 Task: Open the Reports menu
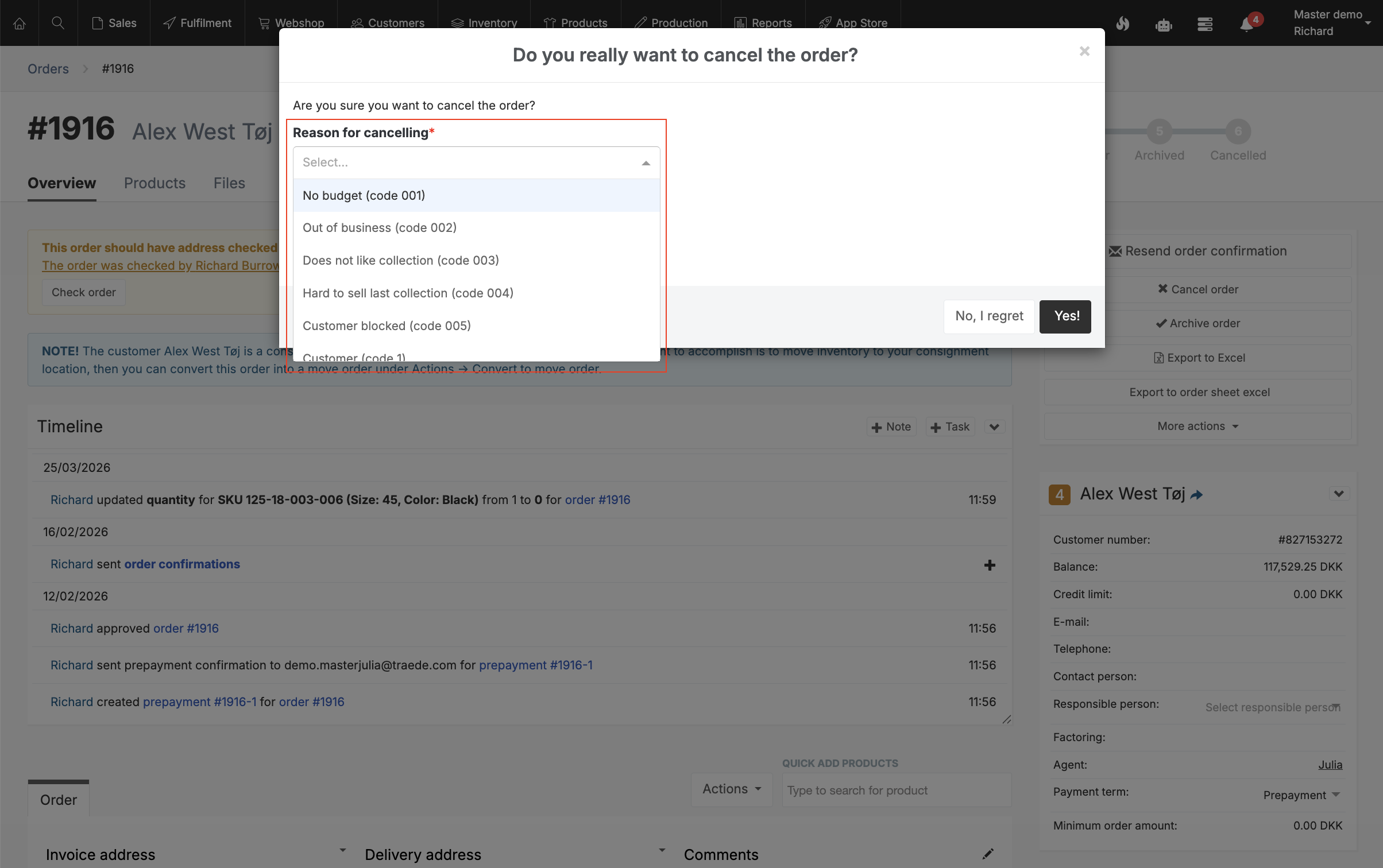pos(763,23)
